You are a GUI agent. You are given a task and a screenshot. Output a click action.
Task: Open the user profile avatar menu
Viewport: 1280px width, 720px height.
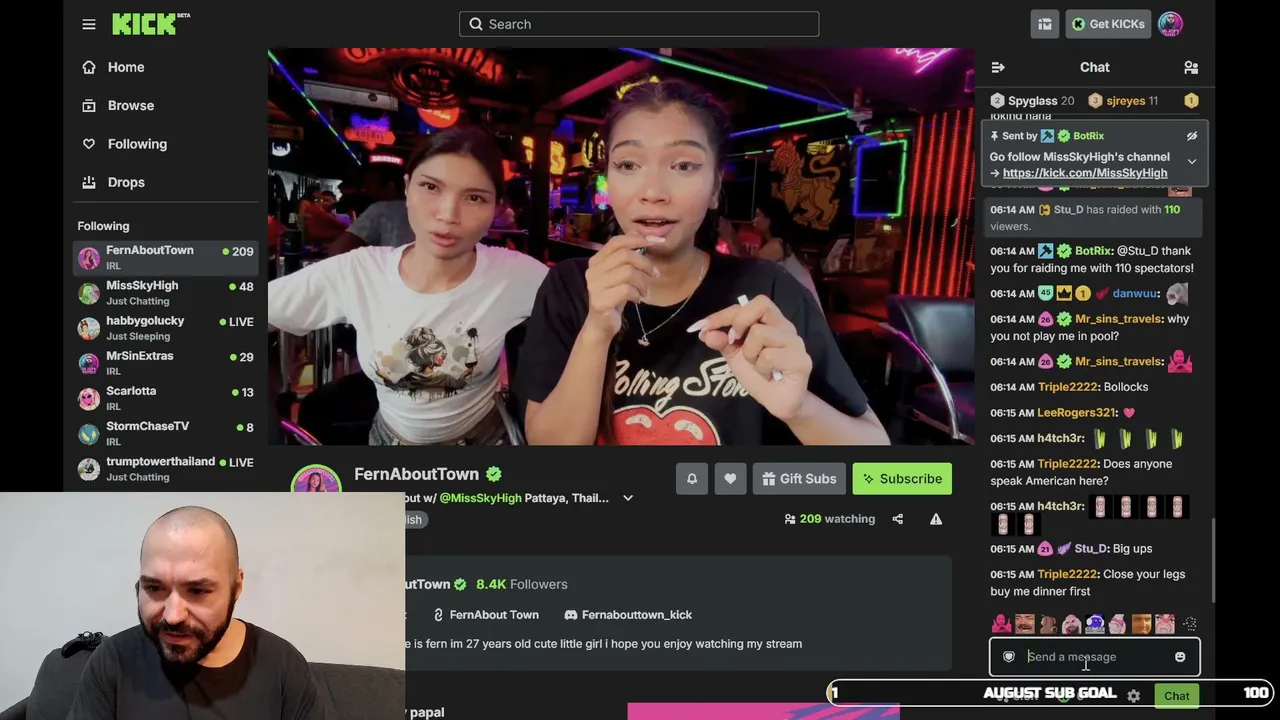coord(1170,24)
